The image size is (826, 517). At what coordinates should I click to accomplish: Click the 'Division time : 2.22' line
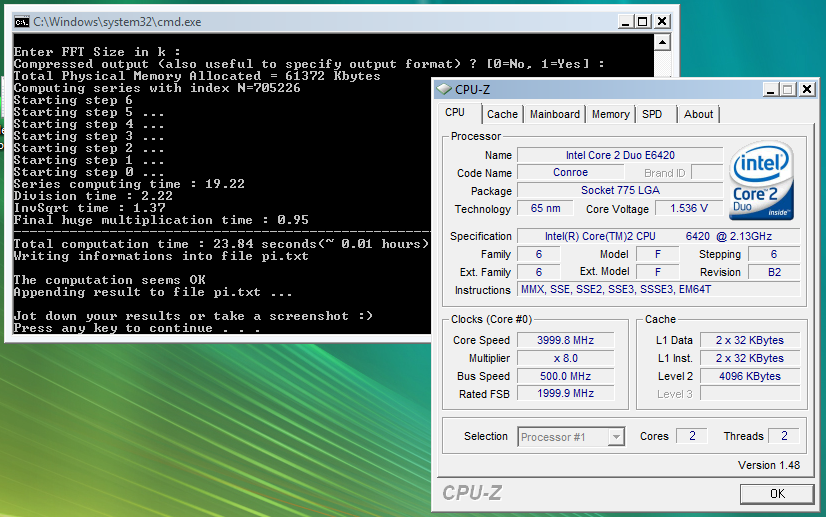pos(93,196)
